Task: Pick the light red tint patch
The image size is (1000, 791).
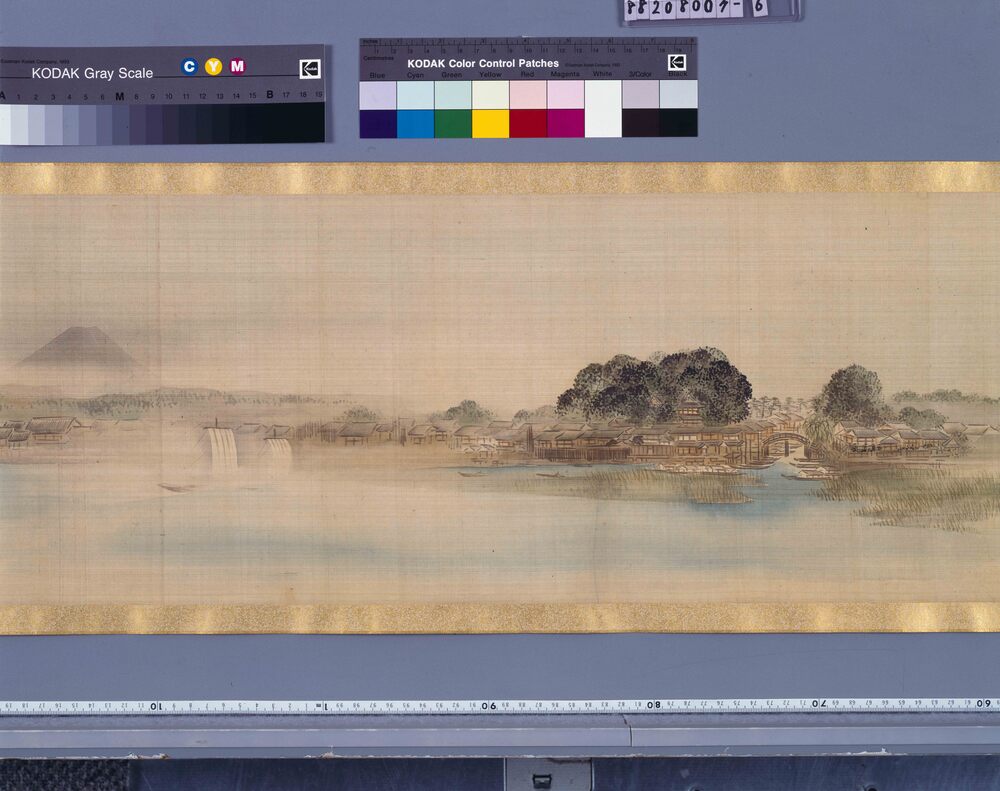Action: 528,95
